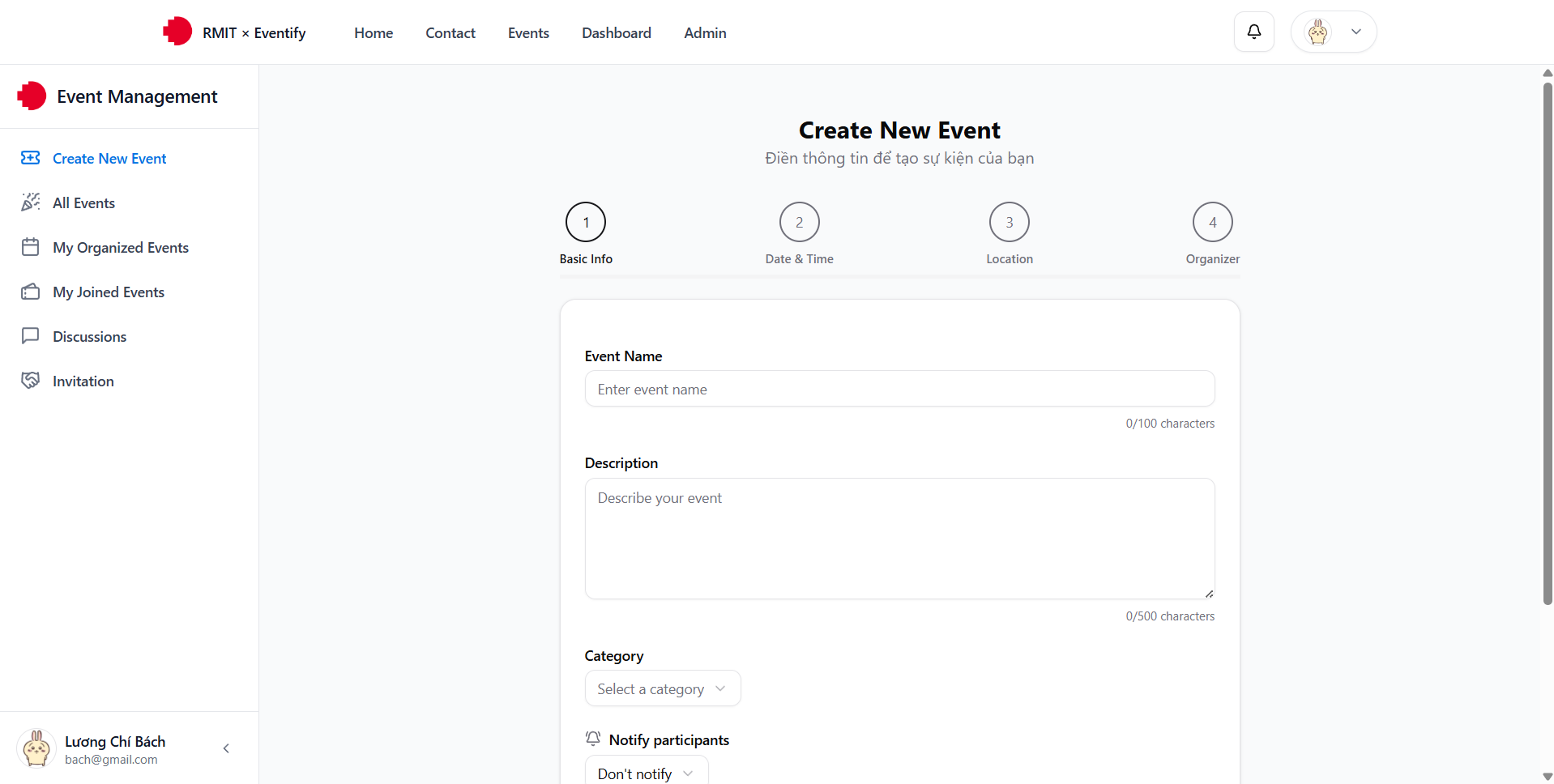Click the All Events party icon
Viewport: 1554px width, 784px height.
point(31,202)
